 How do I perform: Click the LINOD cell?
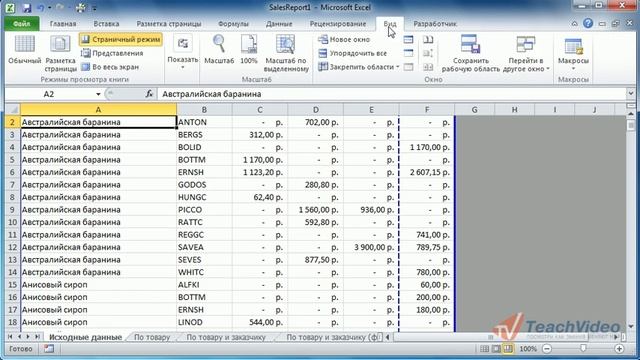(x=204, y=322)
